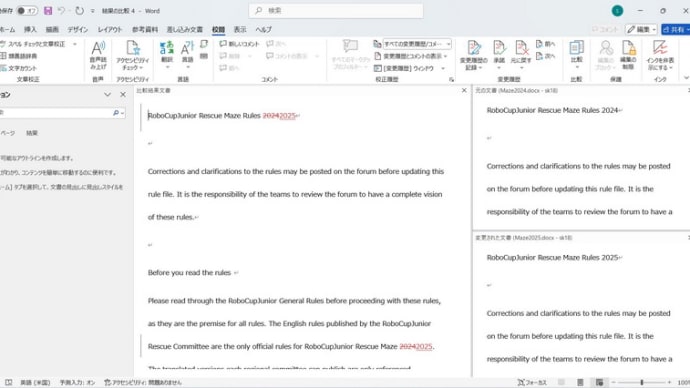Open the すべての変更履歴/コメント markup dropdown
690x388 pixels.
pyautogui.click(x=416, y=44)
